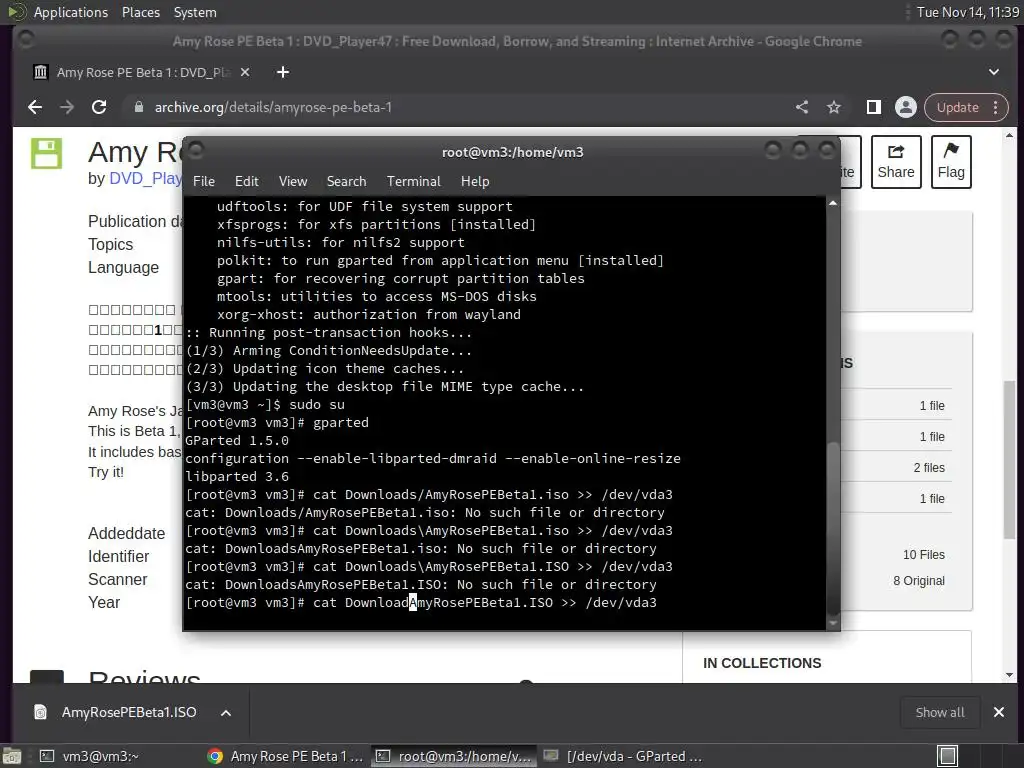Screen dimensions: 1024x768
Task: Click the Update button in Chrome
Action: coord(957,107)
